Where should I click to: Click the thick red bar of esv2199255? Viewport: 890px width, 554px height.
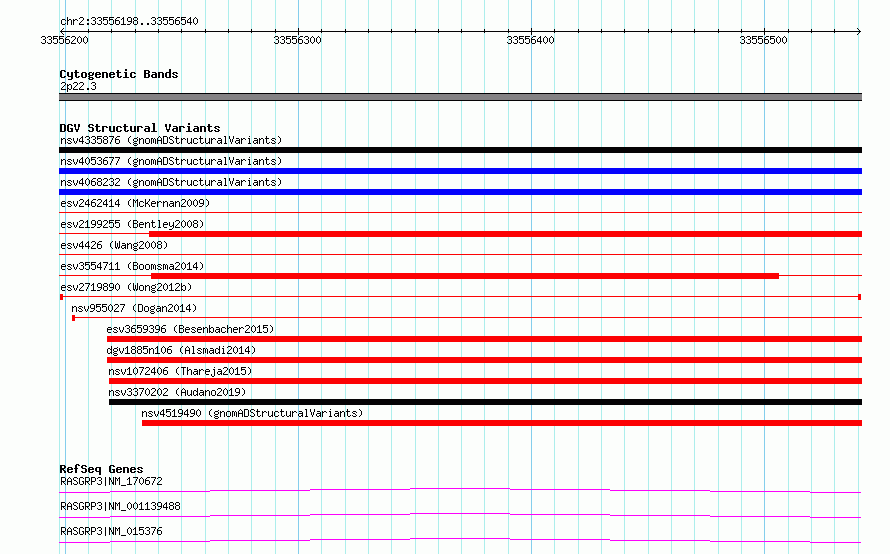(x=506, y=234)
